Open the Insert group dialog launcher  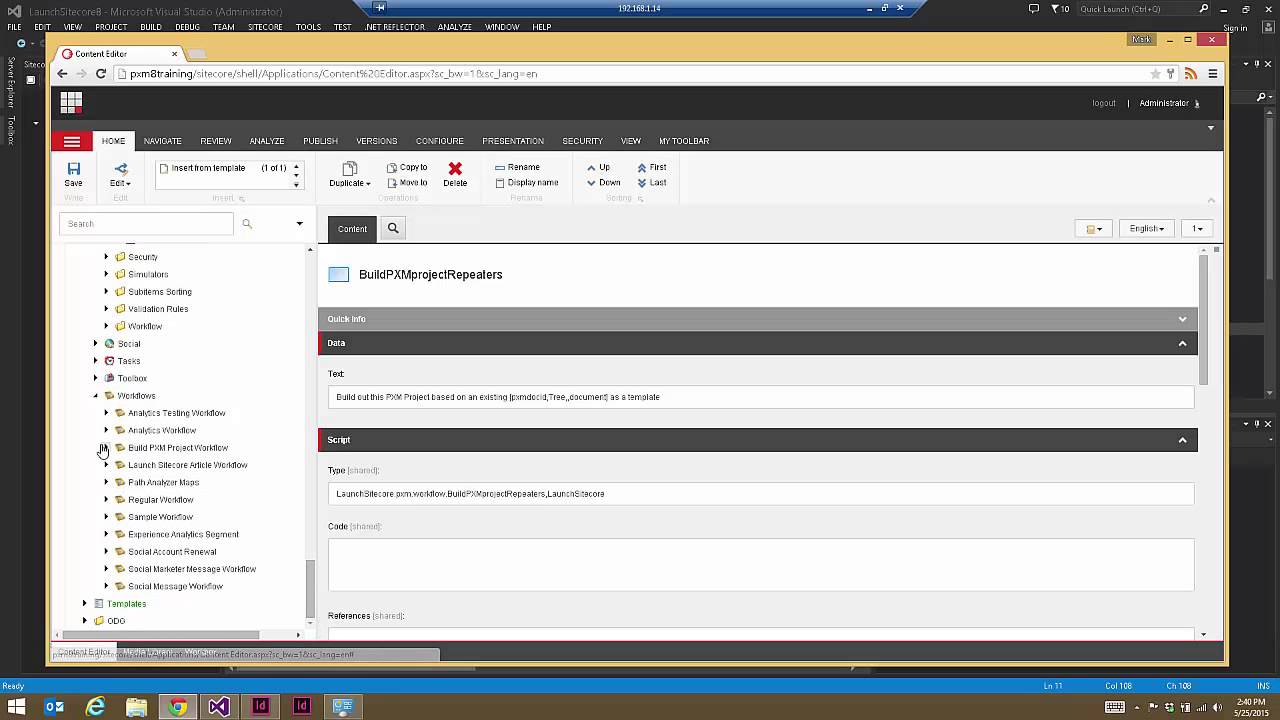[x=241, y=199]
